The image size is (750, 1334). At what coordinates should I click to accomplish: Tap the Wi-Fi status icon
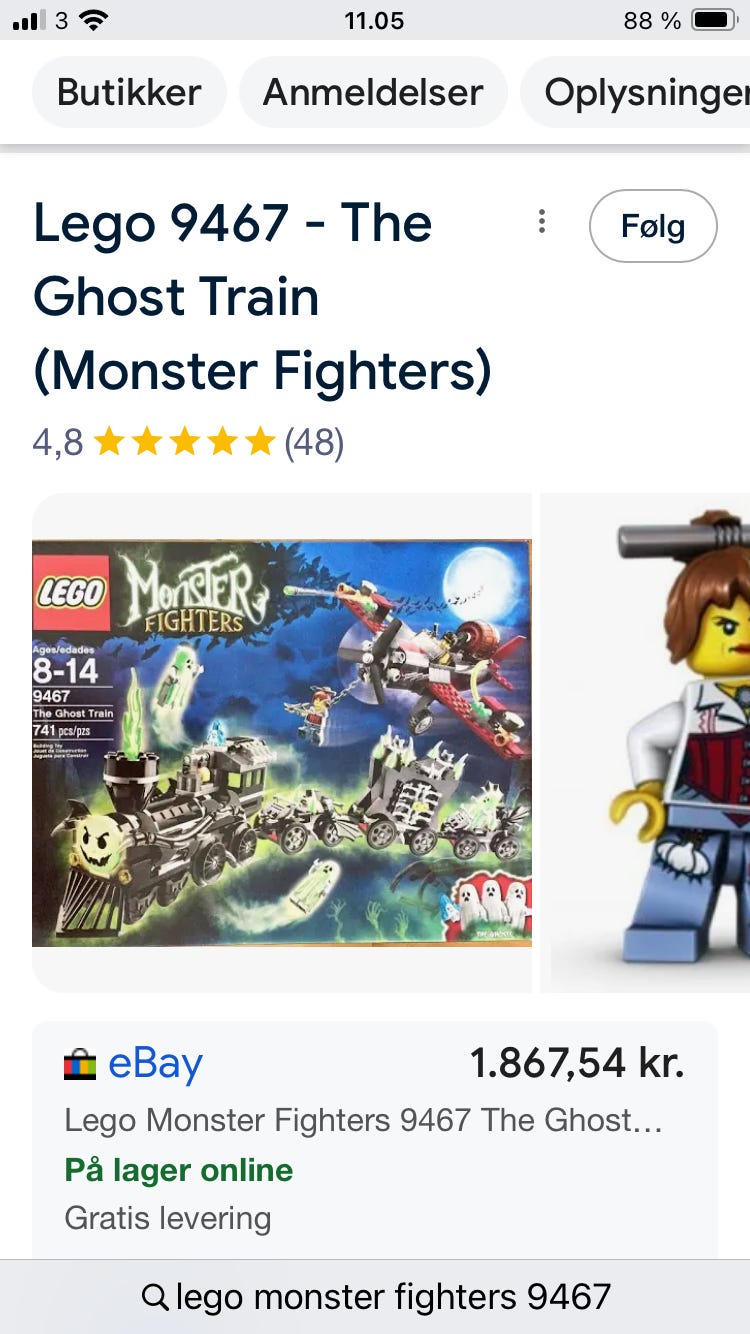coord(94,19)
